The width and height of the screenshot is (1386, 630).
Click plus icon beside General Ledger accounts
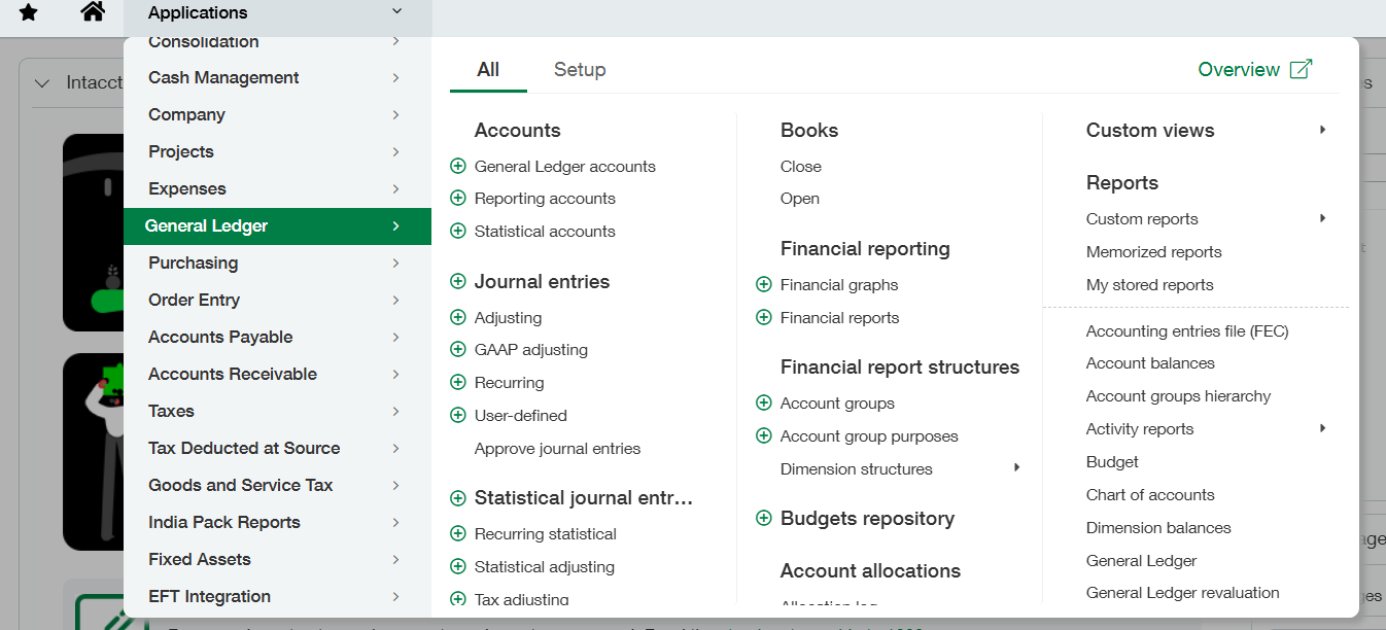458,167
